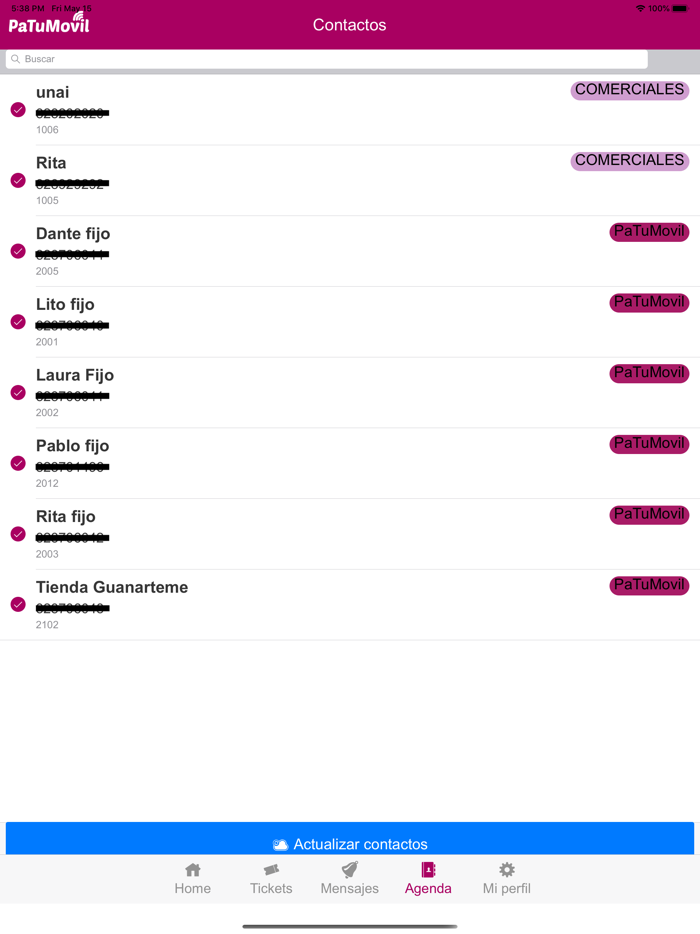700x934 pixels.
Task: Open the Tickets tab icon
Action: coord(271,870)
